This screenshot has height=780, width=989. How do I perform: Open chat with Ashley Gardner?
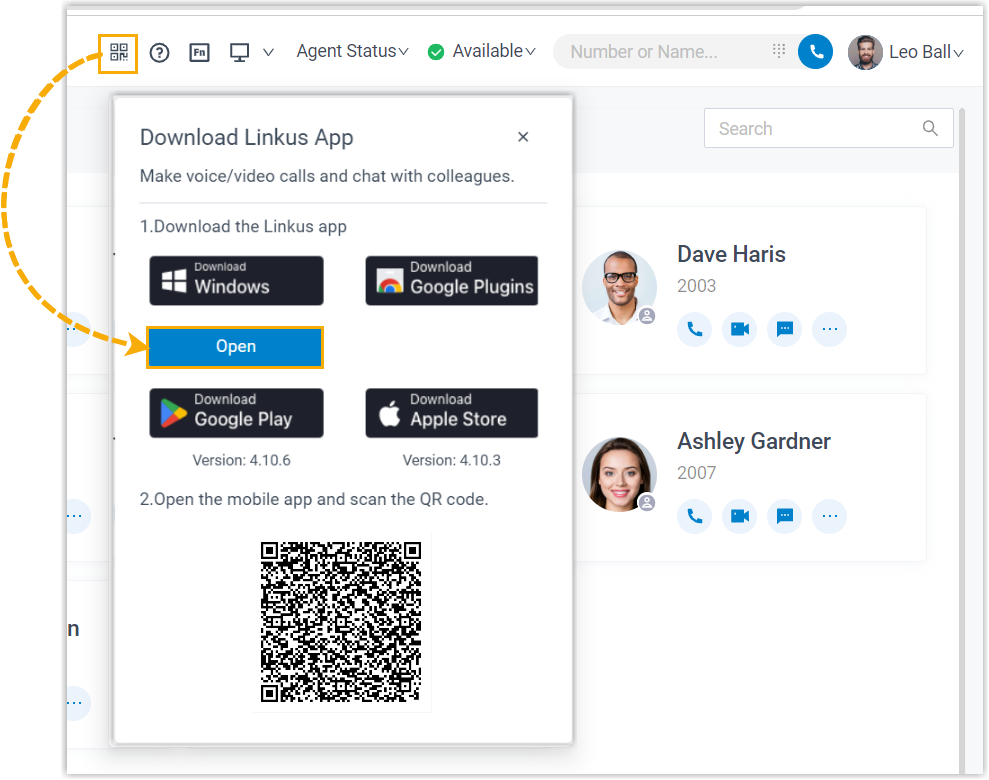click(785, 516)
